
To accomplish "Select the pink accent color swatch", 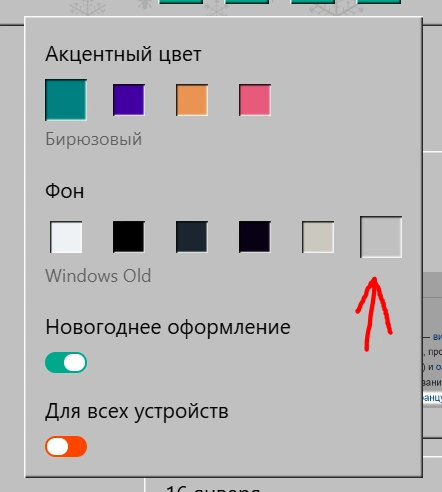I will tap(255, 100).
